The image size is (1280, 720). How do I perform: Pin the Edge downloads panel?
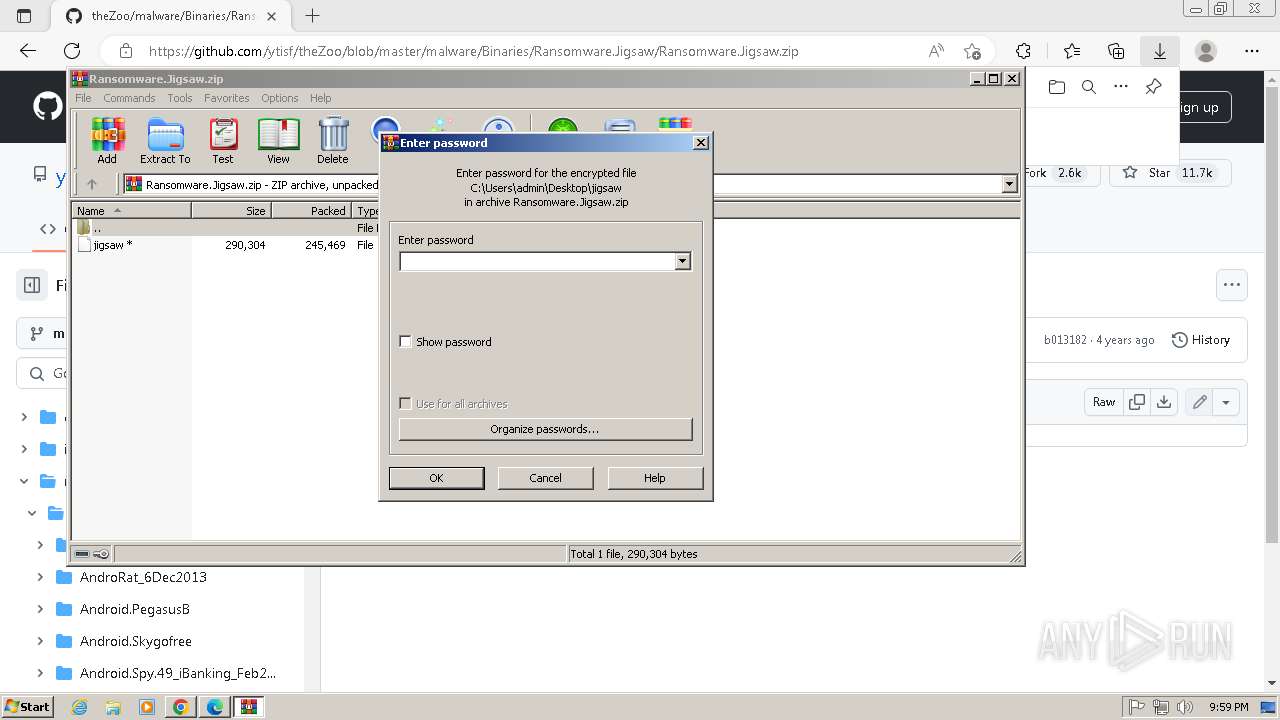click(1153, 87)
